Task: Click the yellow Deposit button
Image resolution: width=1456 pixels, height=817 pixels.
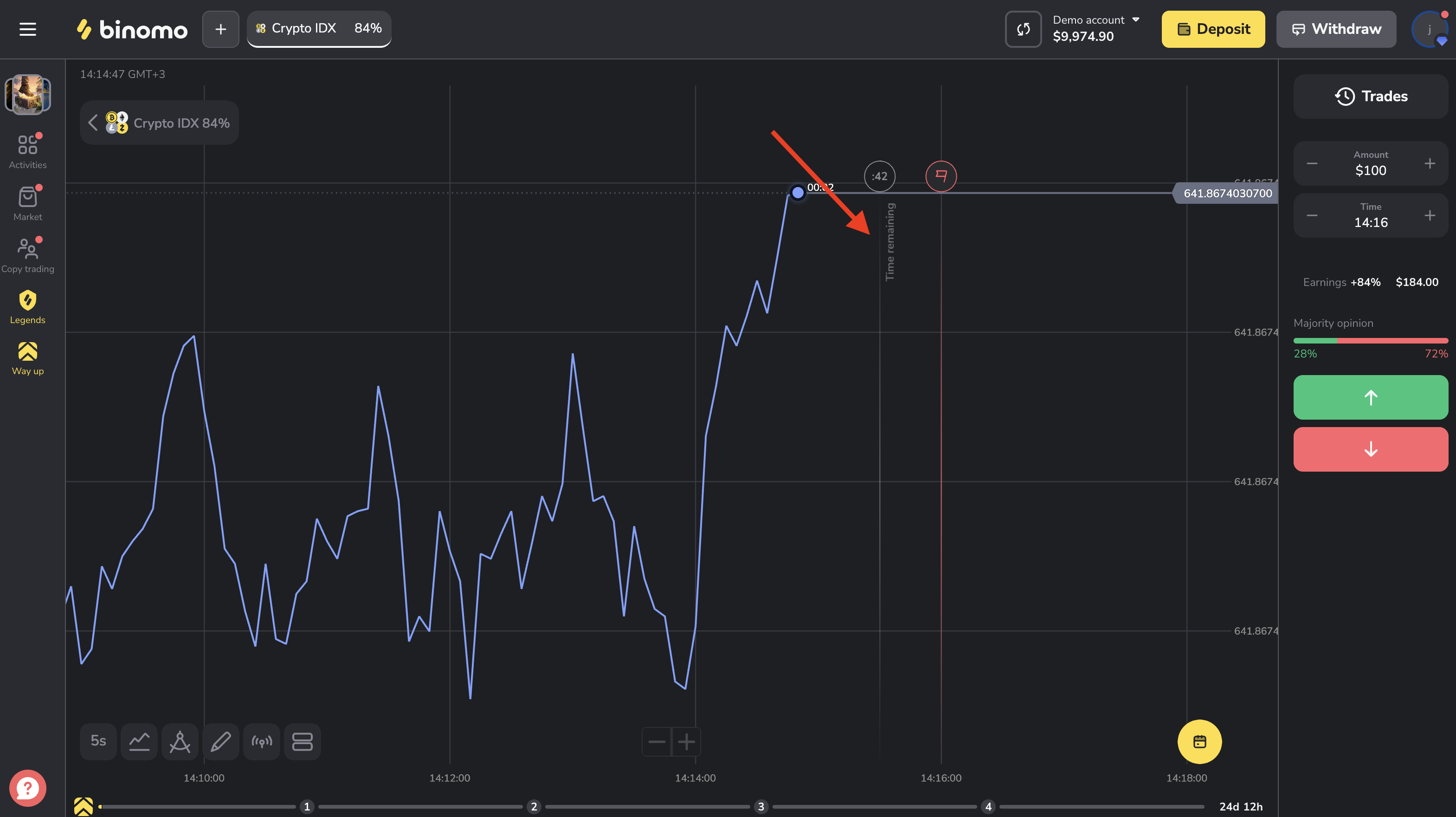Action: (1213, 29)
